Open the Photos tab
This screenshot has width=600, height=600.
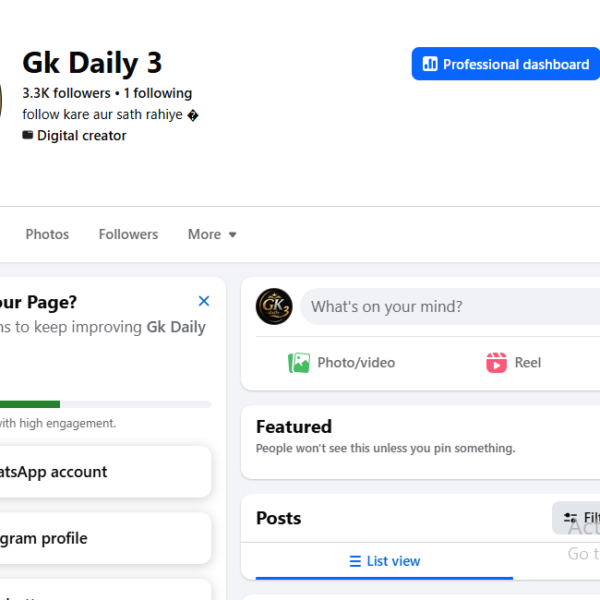tap(47, 234)
